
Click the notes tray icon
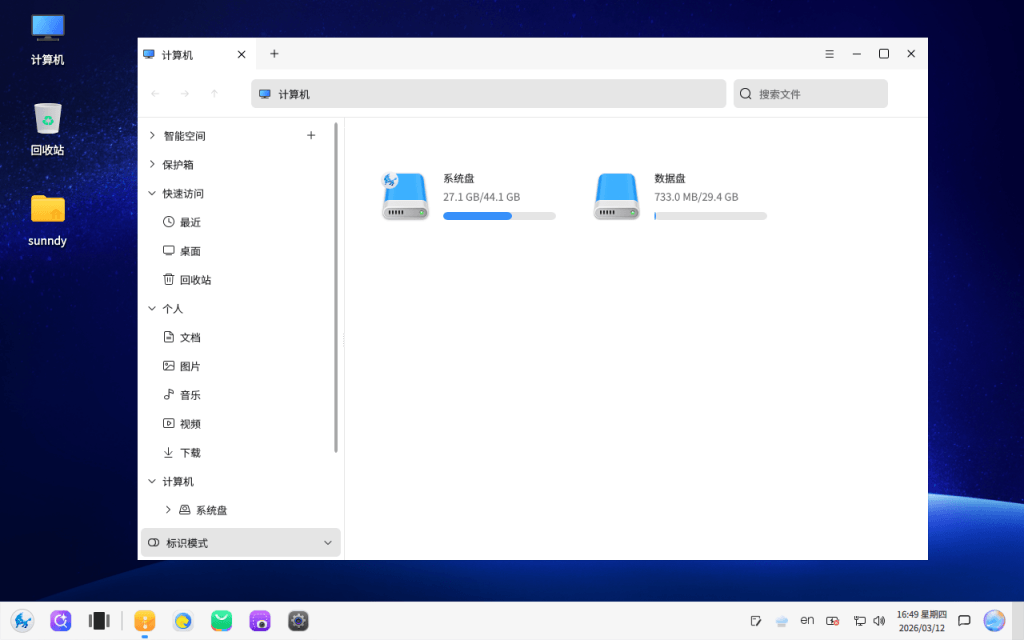756,620
